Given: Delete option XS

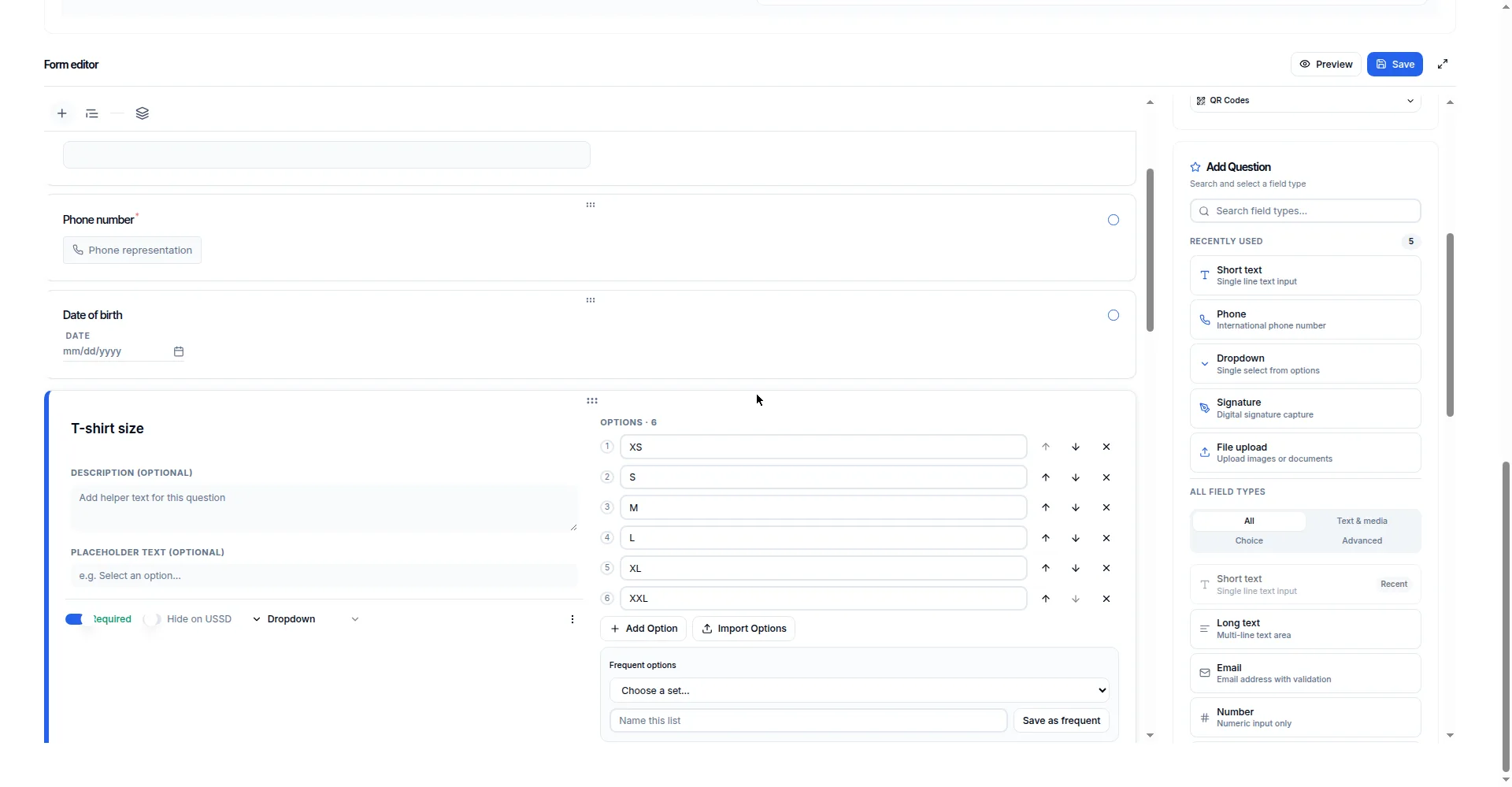Looking at the screenshot, I should coord(1106,447).
